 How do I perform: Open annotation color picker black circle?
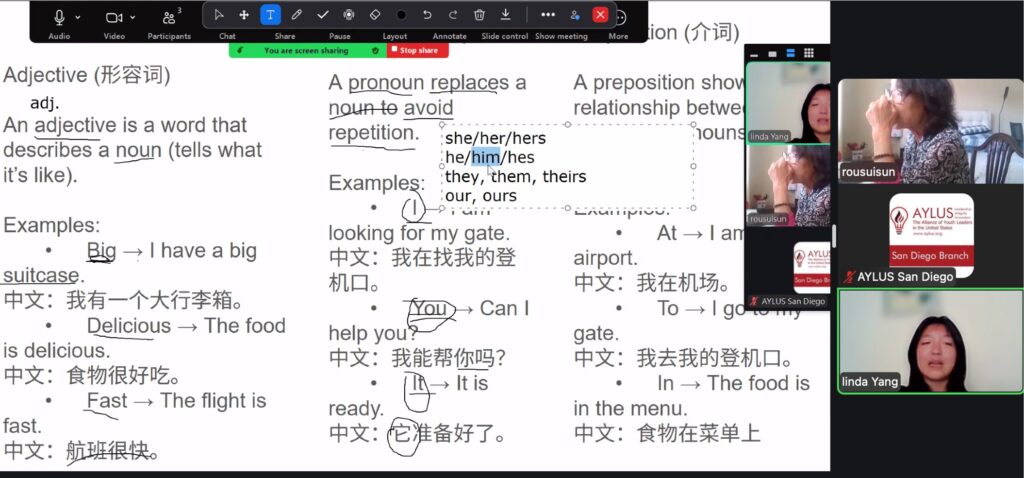(401, 15)
